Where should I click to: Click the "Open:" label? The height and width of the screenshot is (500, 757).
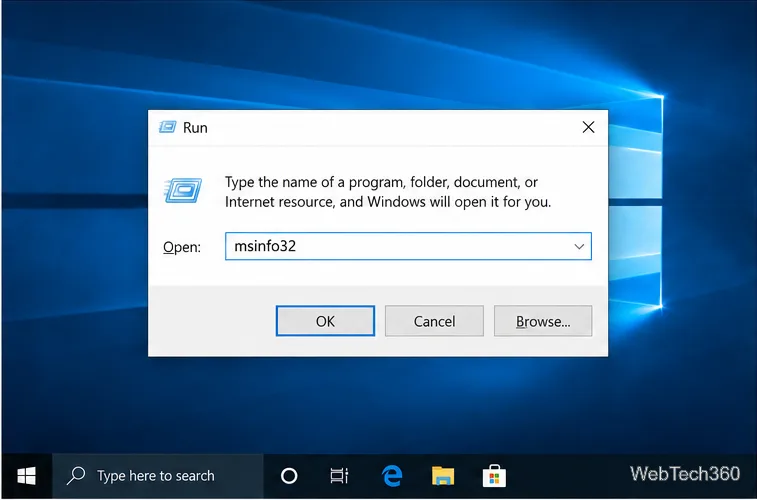(182, 247)
